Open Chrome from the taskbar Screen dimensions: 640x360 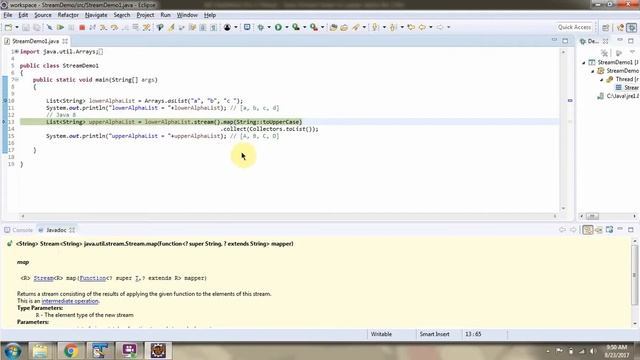(x=71, y=351)
